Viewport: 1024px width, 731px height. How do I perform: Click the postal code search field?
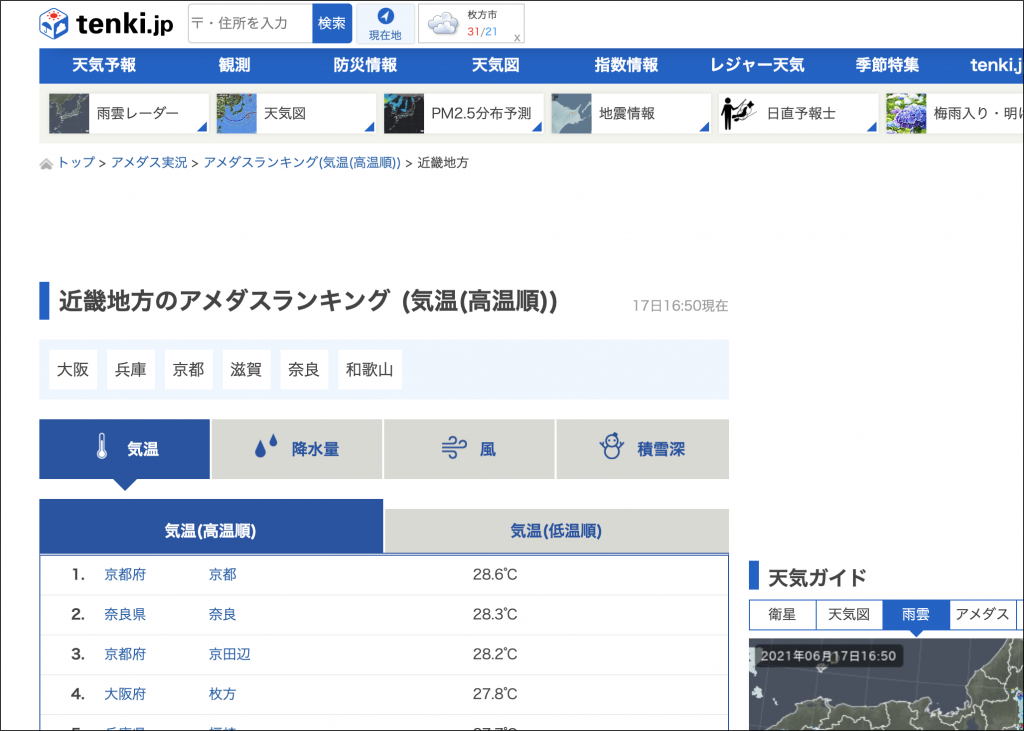[x=250, y=23]
